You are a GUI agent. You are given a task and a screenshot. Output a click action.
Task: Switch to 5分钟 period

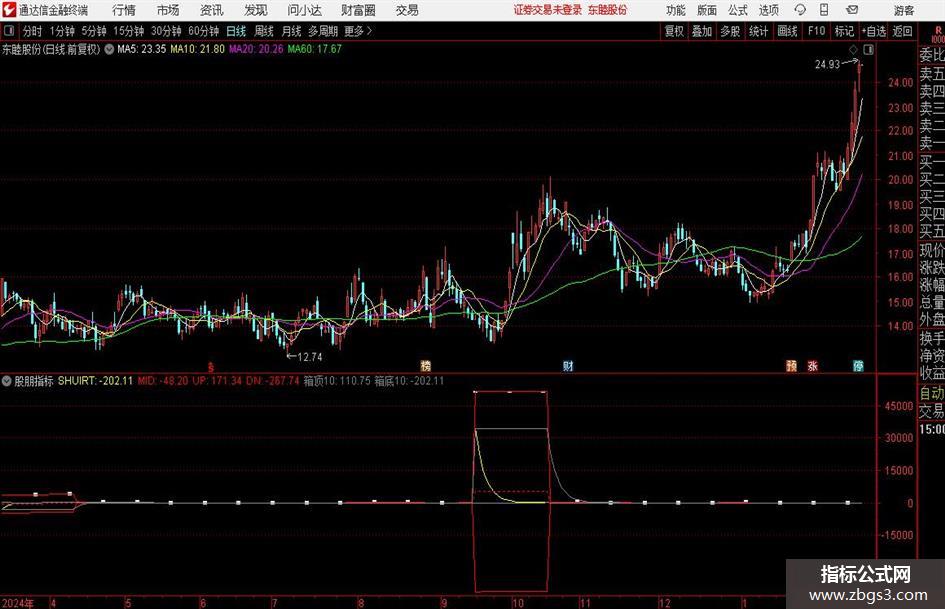[94, 31]
